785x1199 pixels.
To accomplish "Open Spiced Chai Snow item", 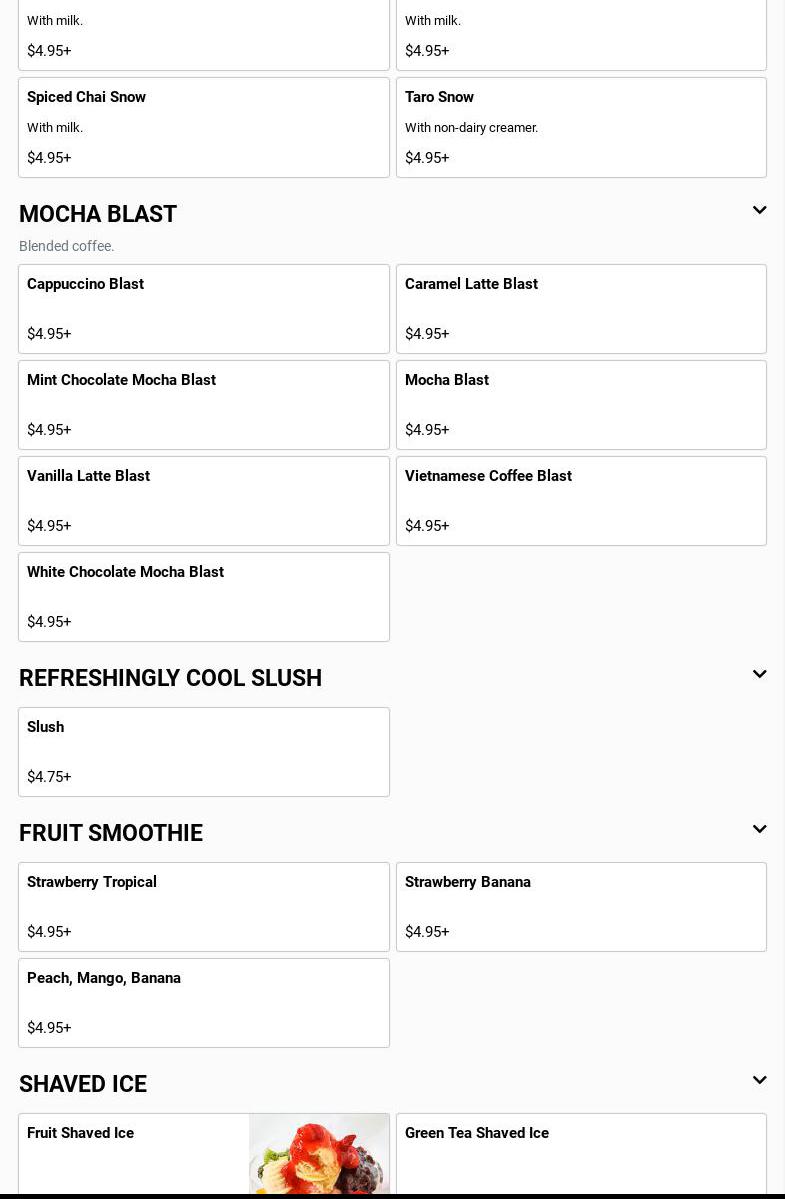I will pos(203,127).
